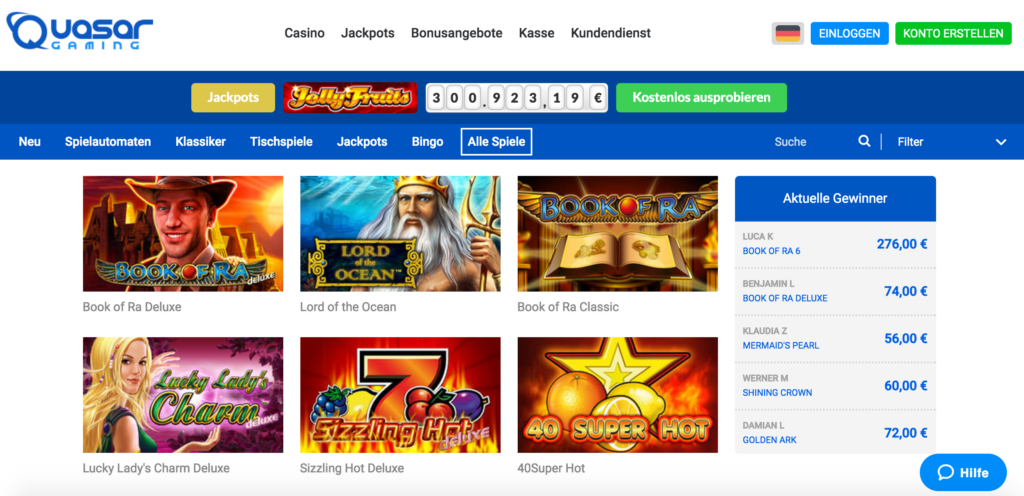
Task: Click the KONTO ERSTELLEN button
Action: [x=953, y=33]
